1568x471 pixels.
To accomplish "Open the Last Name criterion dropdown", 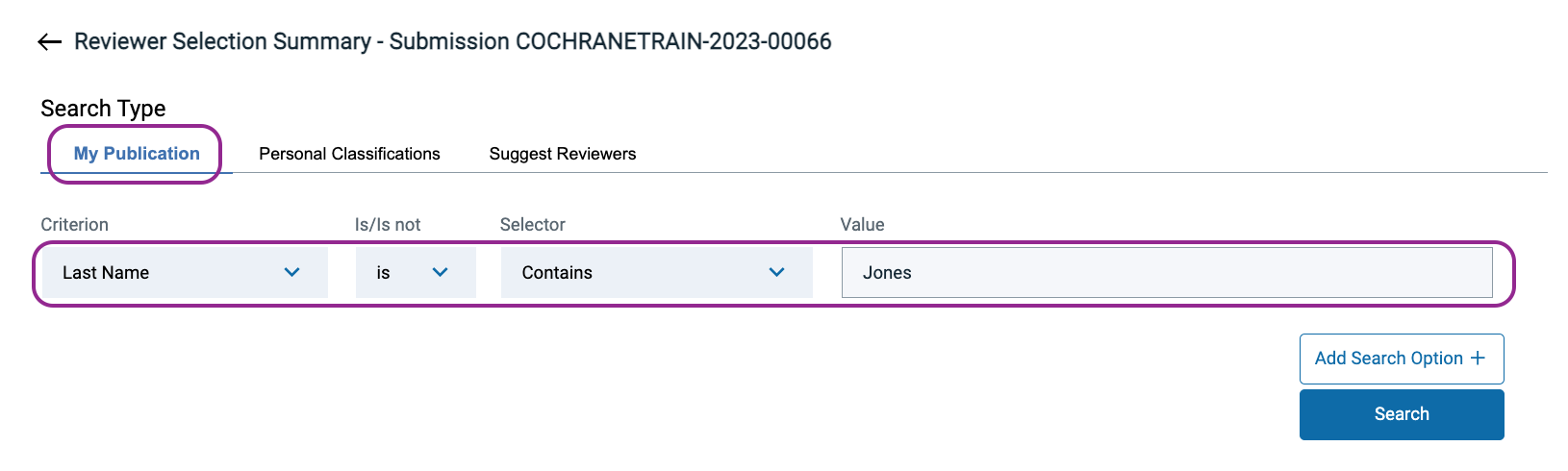I will tap(183, 273).
